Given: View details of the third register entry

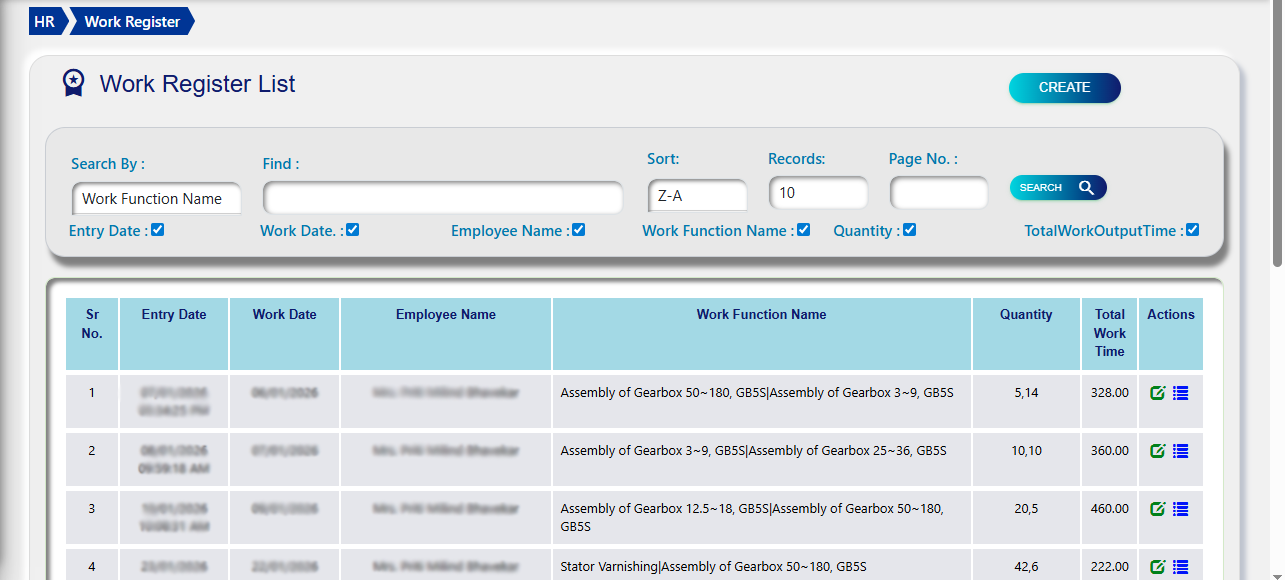Looking at the screenshot, I should click(x=1180, y=510).
